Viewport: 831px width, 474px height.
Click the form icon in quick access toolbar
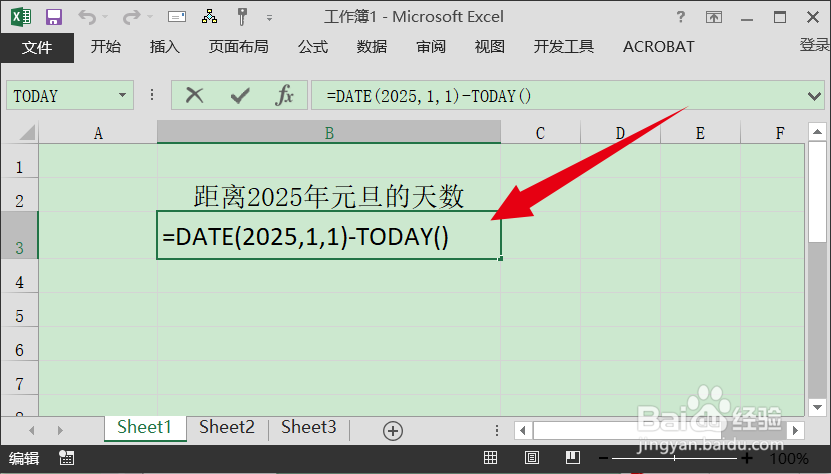pyautogui.click(x=176, y=17)
